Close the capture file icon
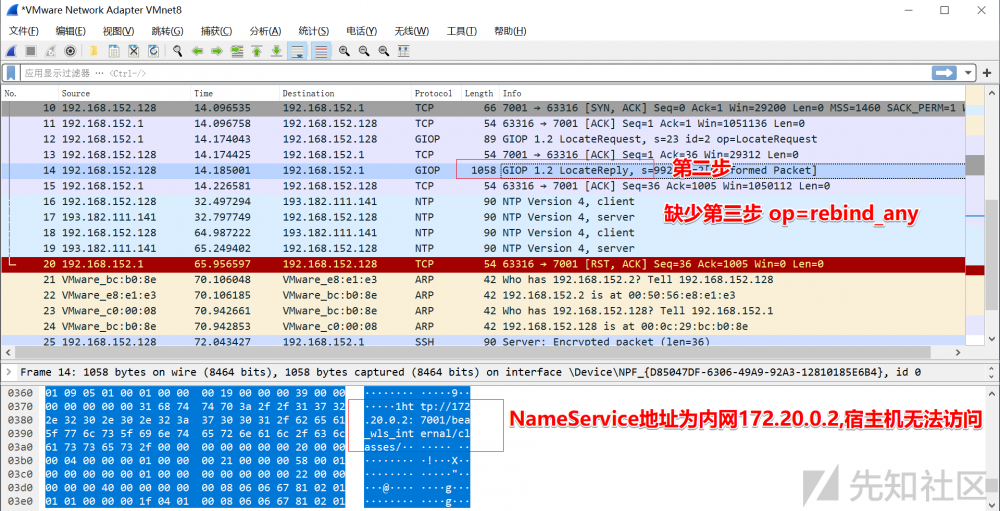 133,51
